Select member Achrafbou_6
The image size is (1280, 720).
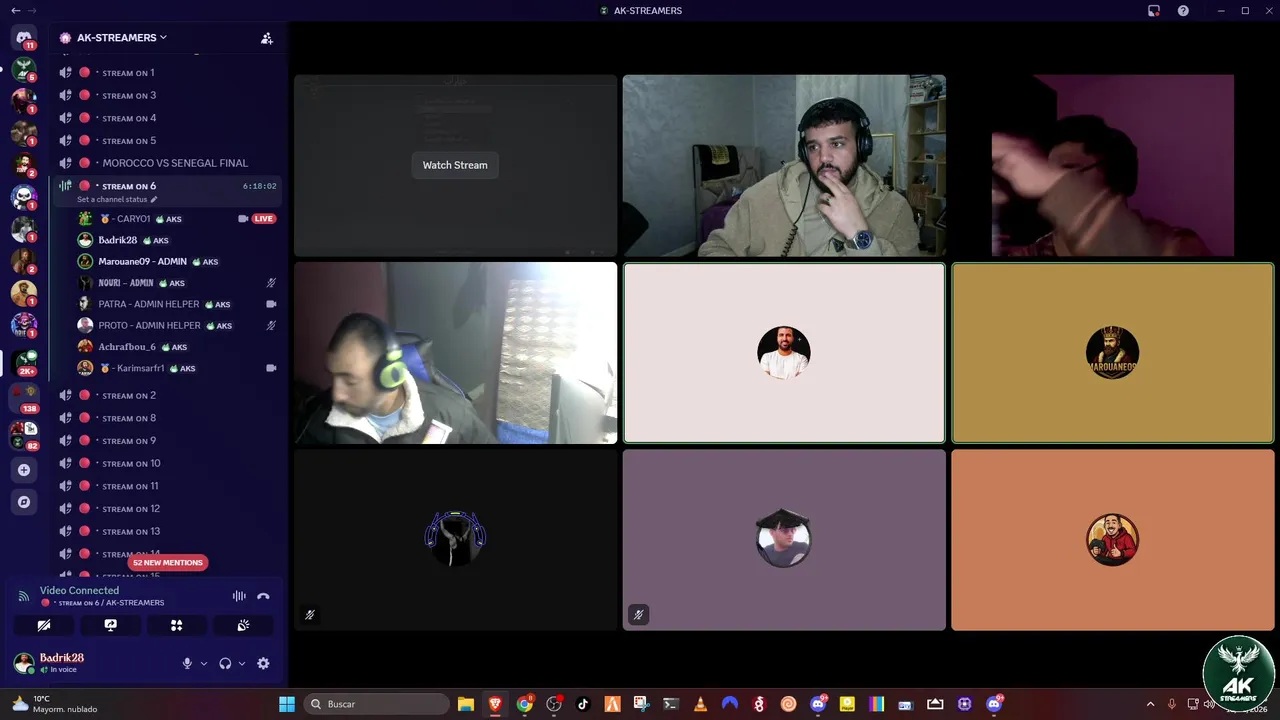177,347
